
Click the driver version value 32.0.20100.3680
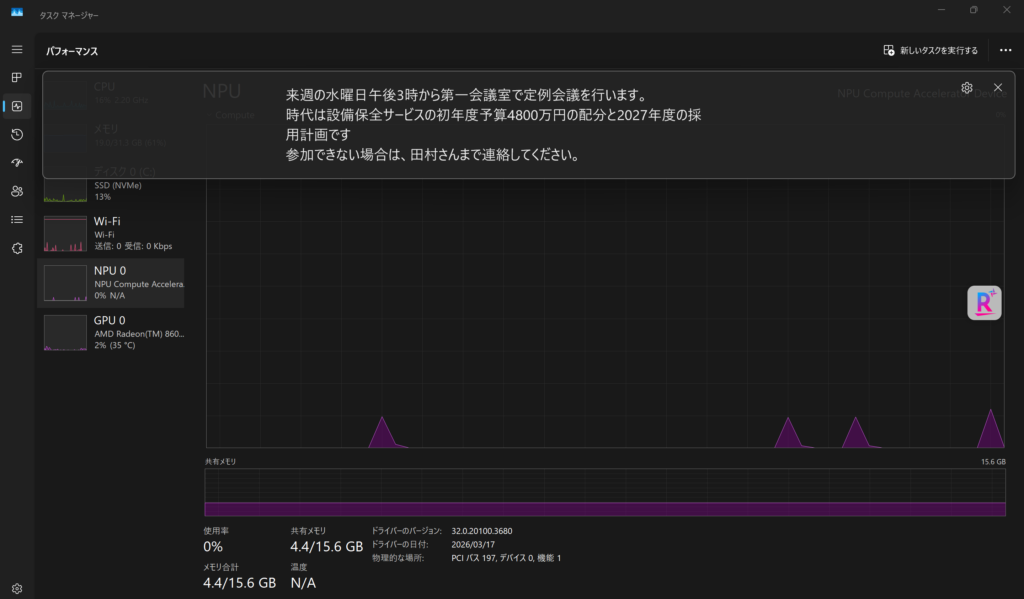481,531
